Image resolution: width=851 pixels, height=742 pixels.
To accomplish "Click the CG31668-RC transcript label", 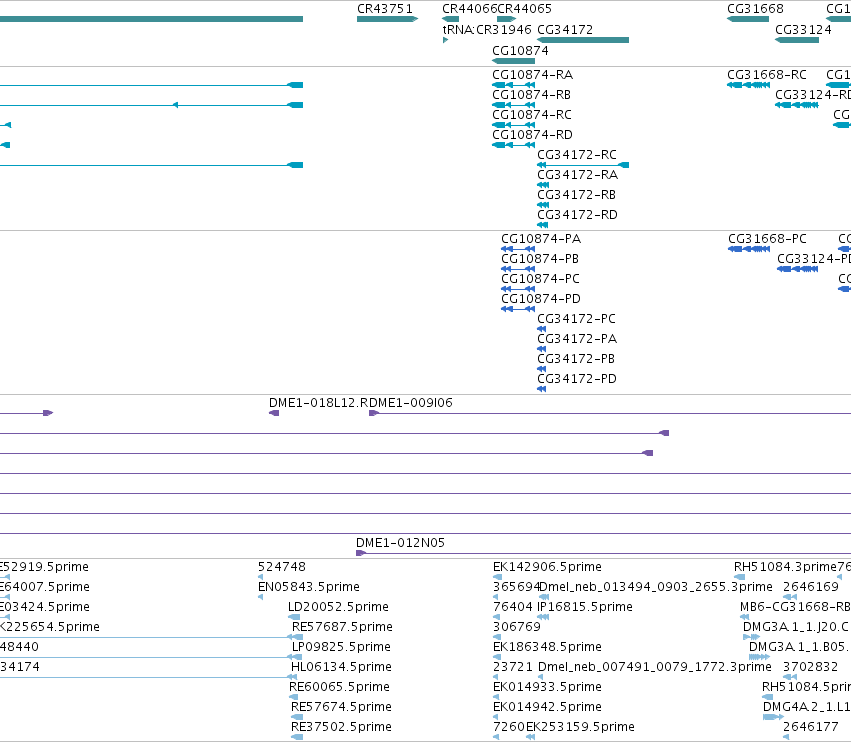I will (x=767, y=74).
